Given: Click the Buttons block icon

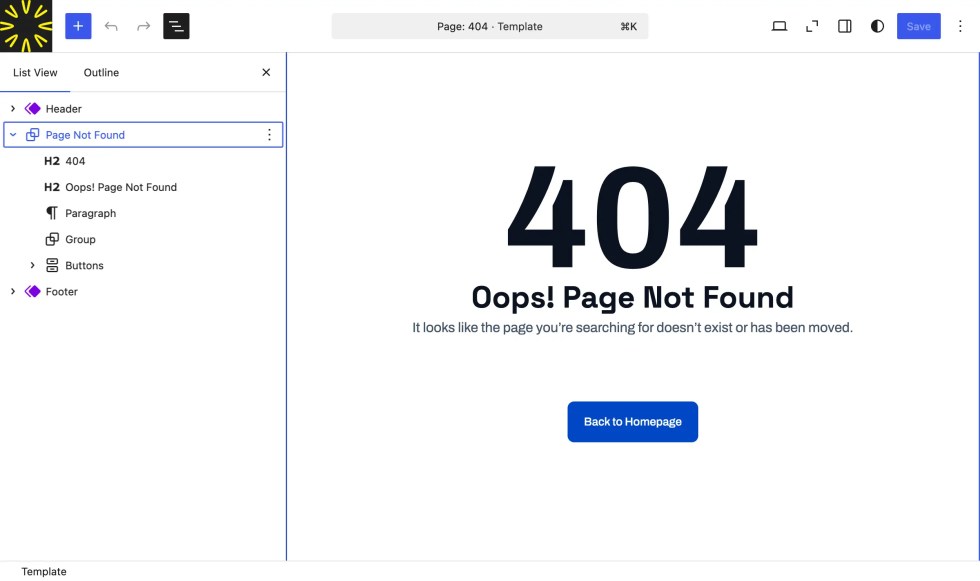Looking at the screenshot, I should tap(52, 266).
